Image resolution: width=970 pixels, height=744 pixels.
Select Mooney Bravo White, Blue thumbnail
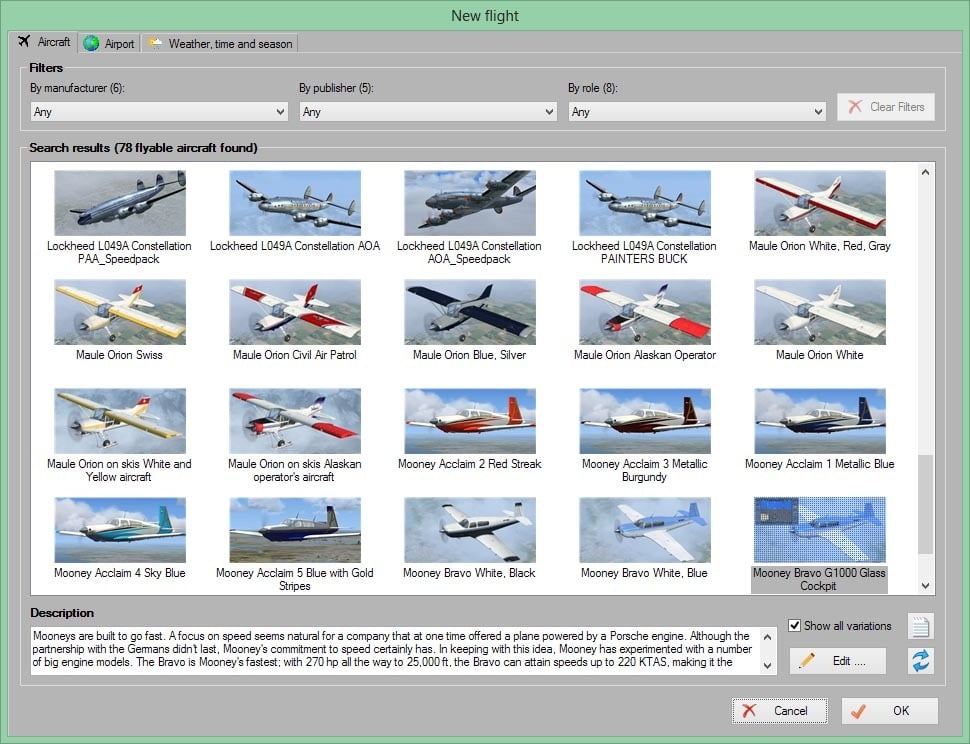(645, 529)
